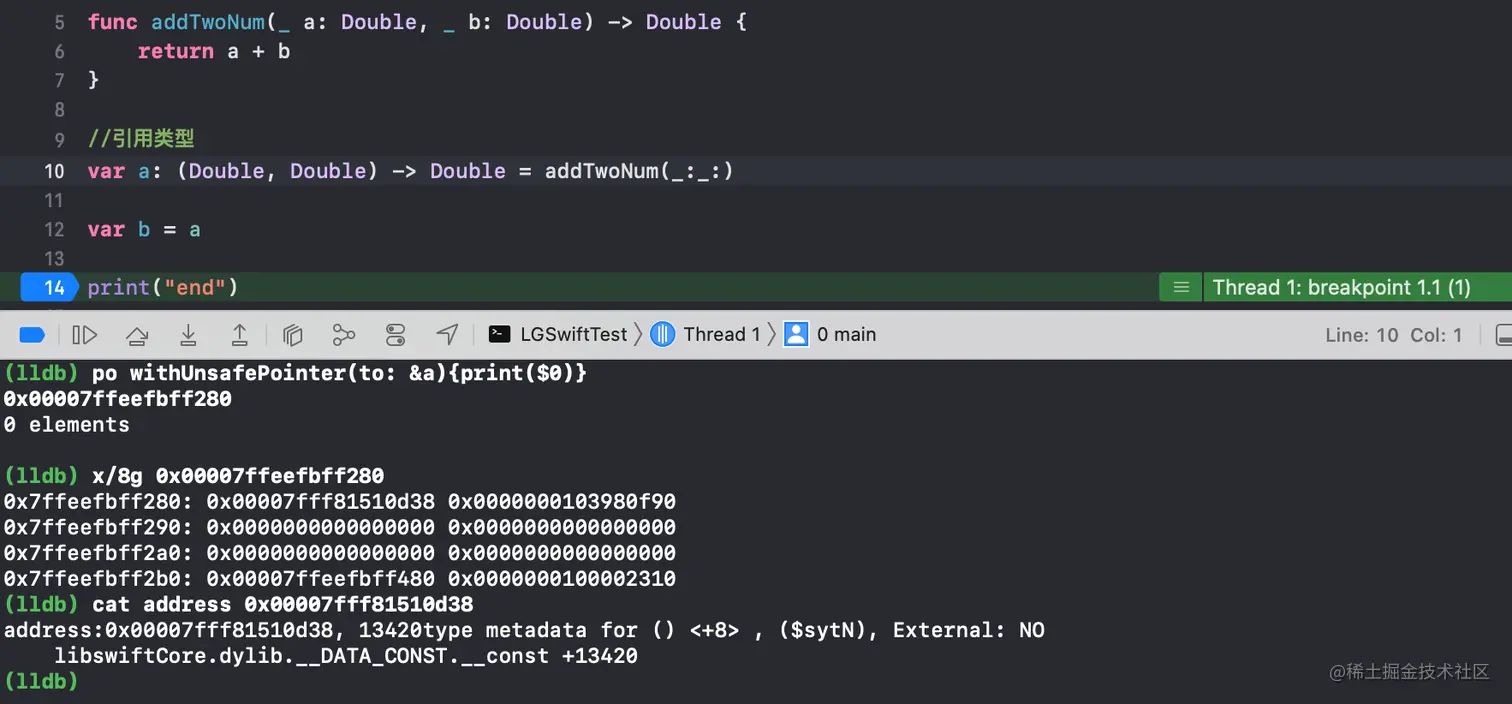The width and height of the screenshot is (1512, 704).
Task: Click the 0x0000000100002310 value in the memory dump
Action: click(x=562, y=579)
